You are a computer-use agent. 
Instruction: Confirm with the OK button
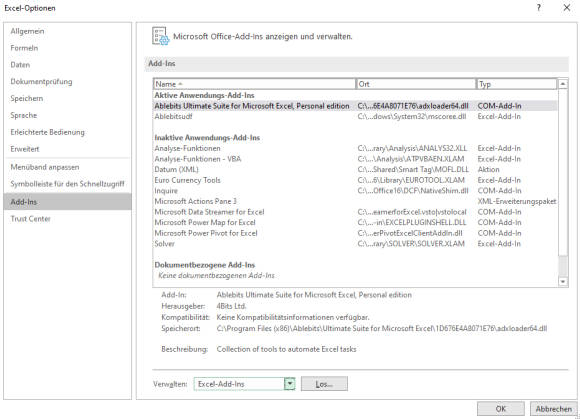pos(500,409)
